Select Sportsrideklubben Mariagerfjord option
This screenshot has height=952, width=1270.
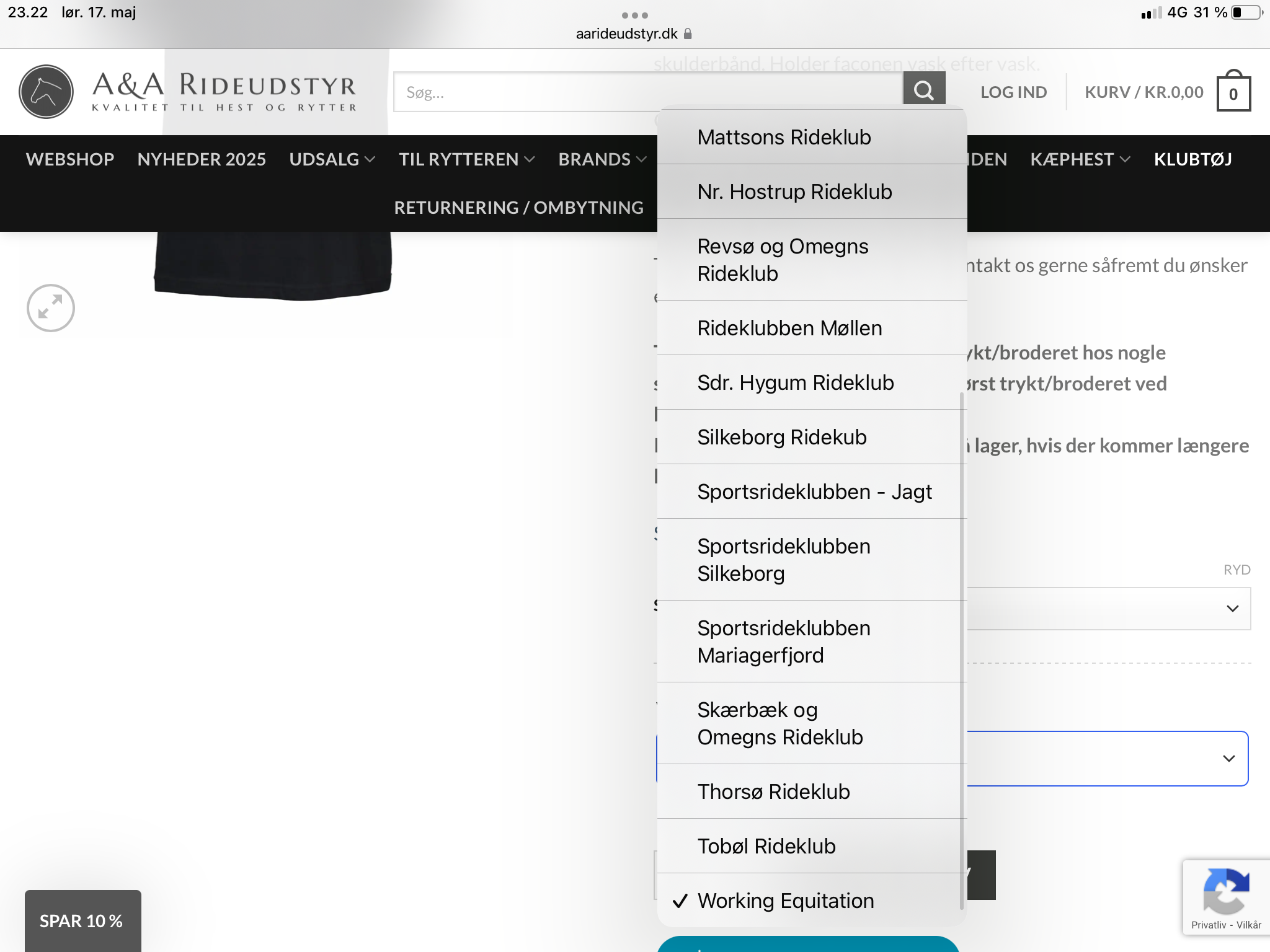point(812,641)
